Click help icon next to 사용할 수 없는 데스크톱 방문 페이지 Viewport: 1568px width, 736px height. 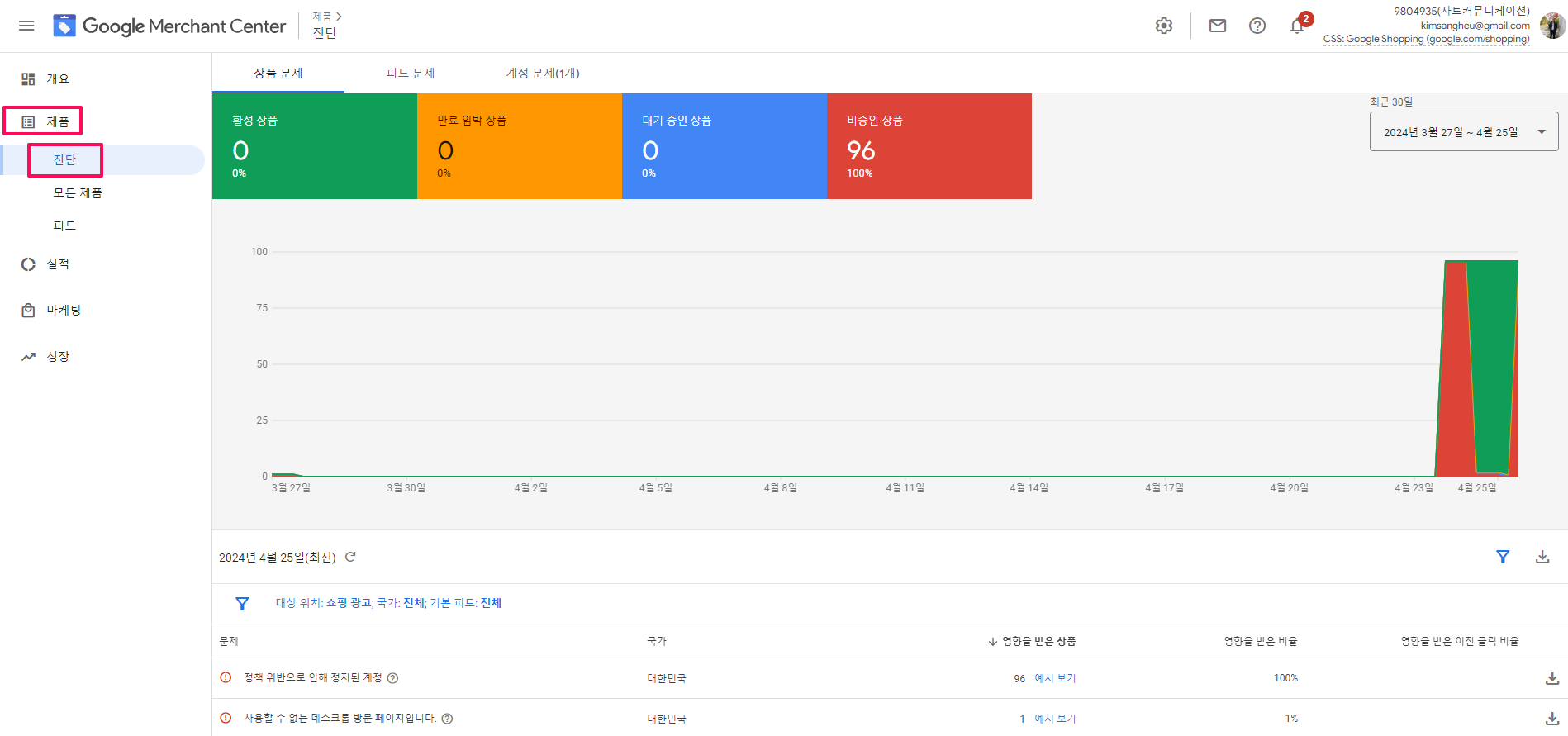click(x=447, y=719)
